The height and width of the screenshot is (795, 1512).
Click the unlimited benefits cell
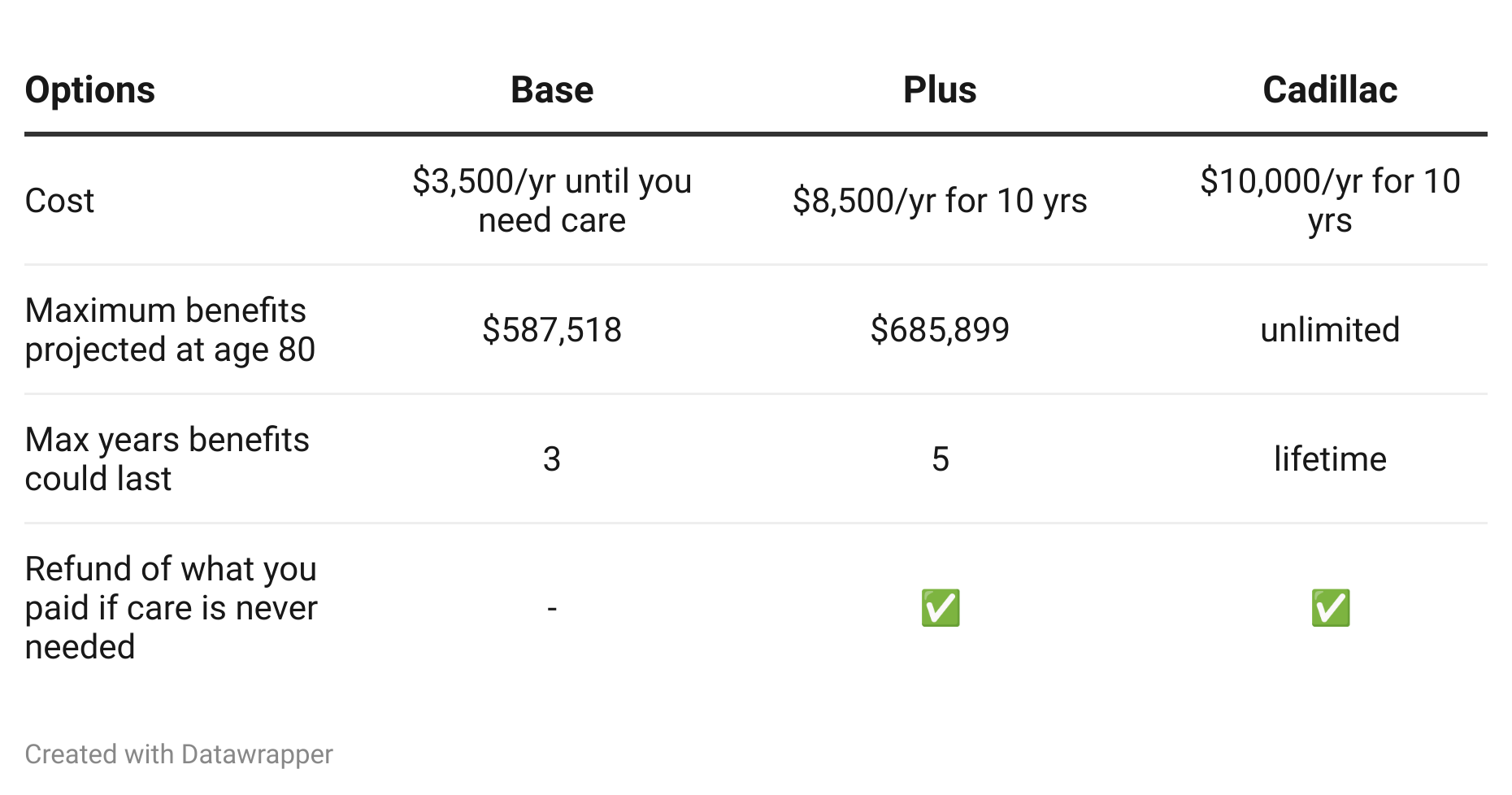click(1330, 330)
